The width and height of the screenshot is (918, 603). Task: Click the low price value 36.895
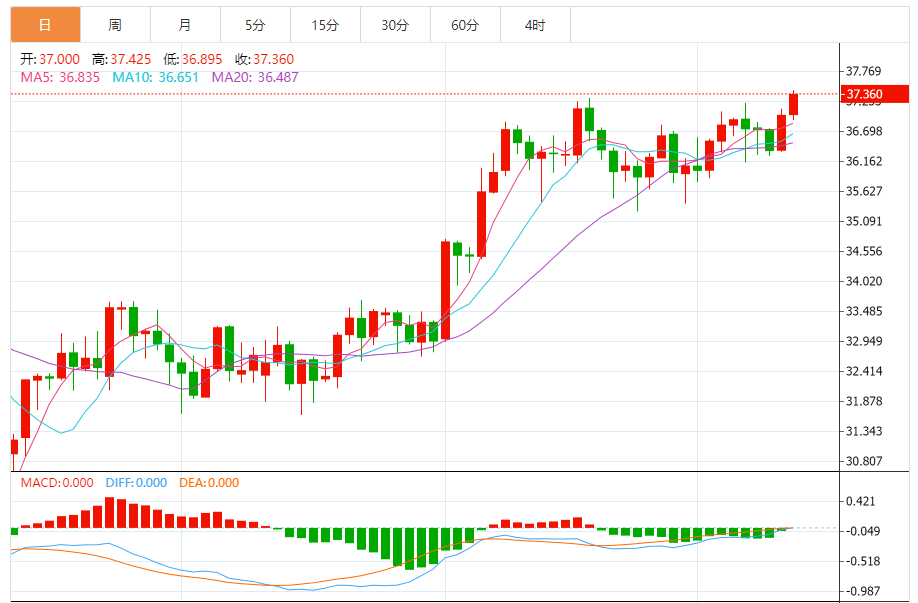[x=202, y=59]
